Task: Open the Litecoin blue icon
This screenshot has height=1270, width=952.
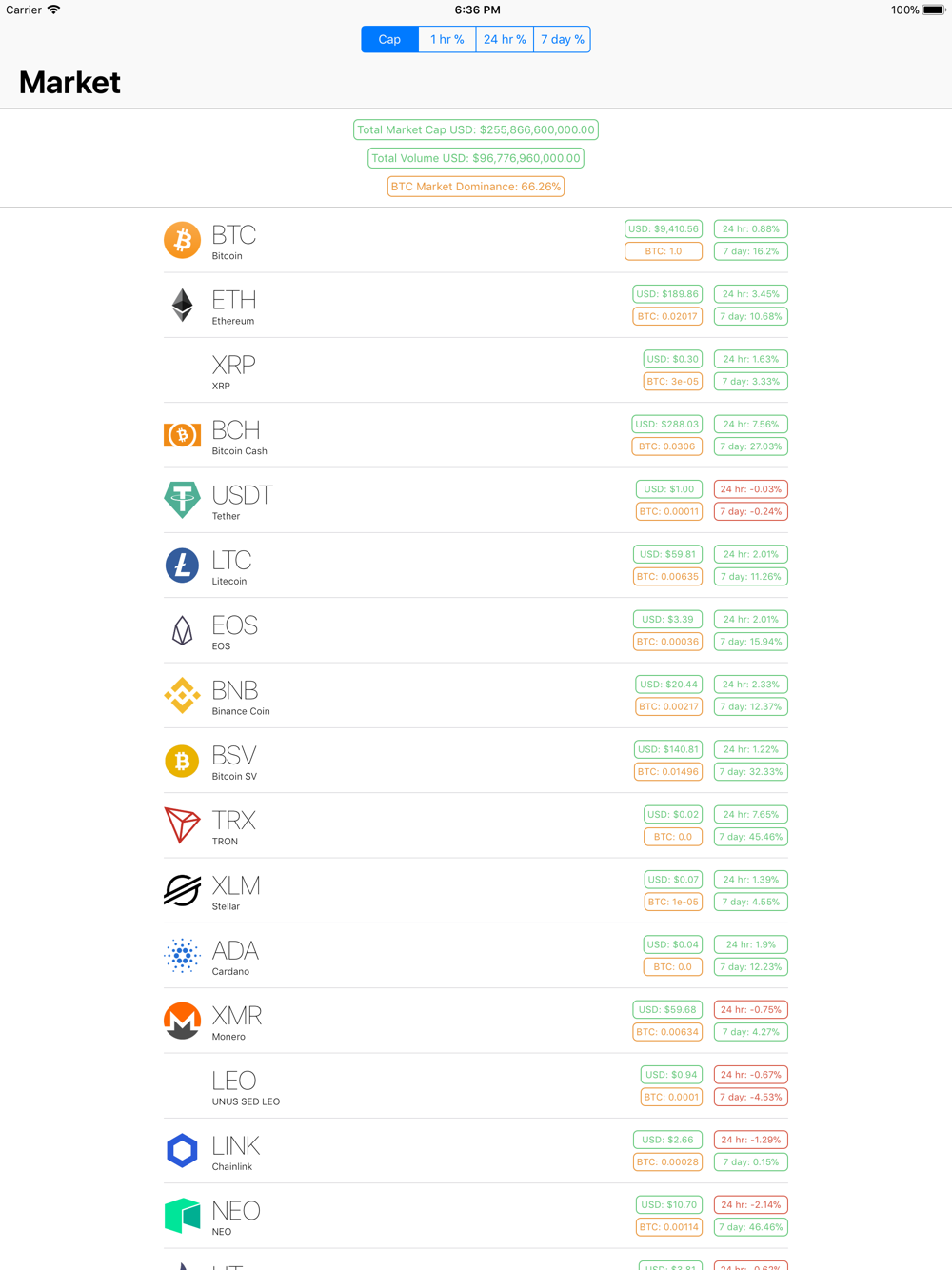Action: 182,565
